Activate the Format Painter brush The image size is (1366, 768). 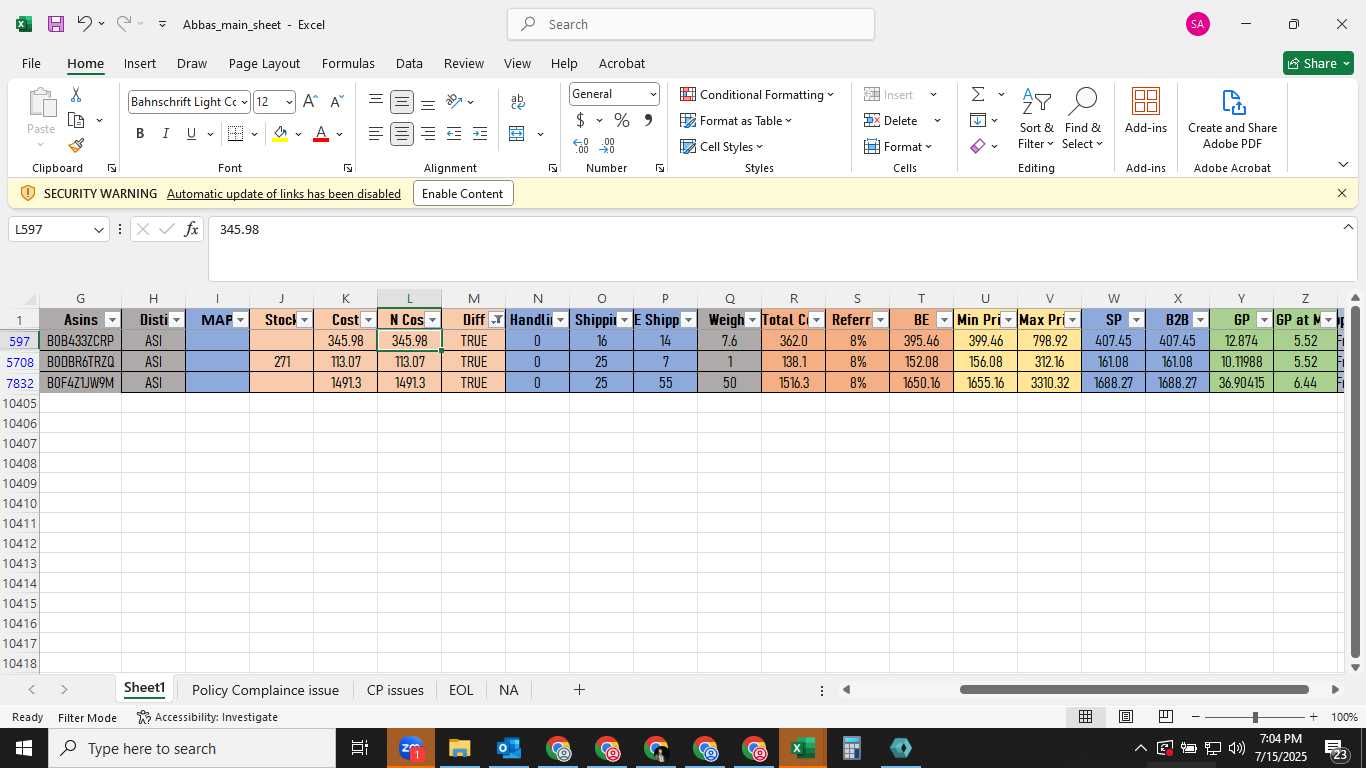[76, 146]
